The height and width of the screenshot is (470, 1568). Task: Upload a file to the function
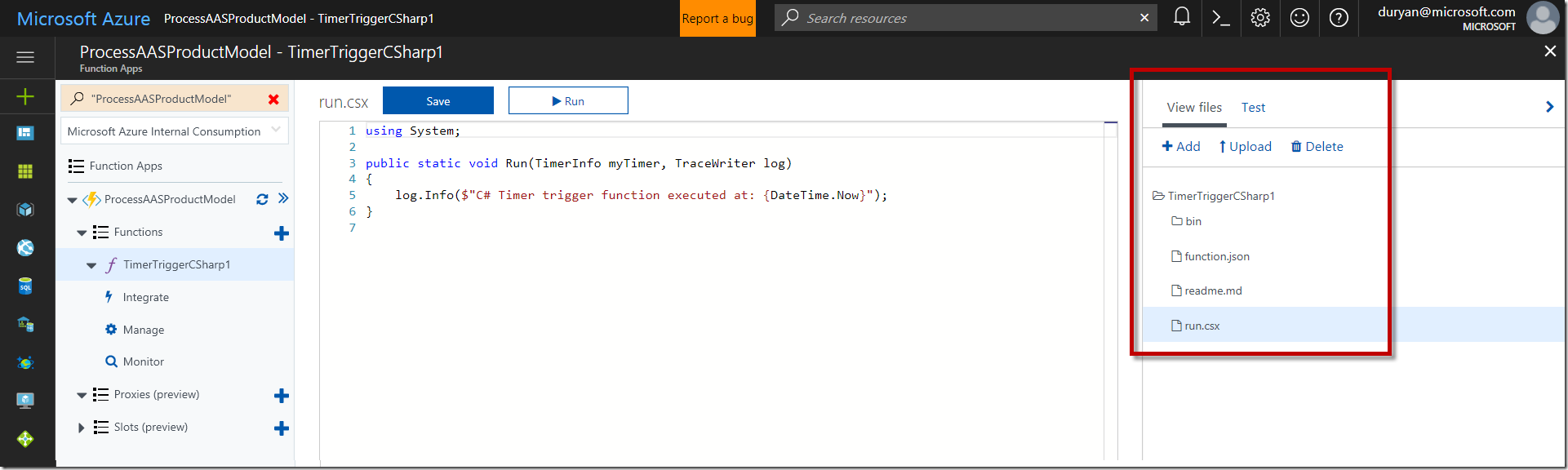(x=1245, y=147)
